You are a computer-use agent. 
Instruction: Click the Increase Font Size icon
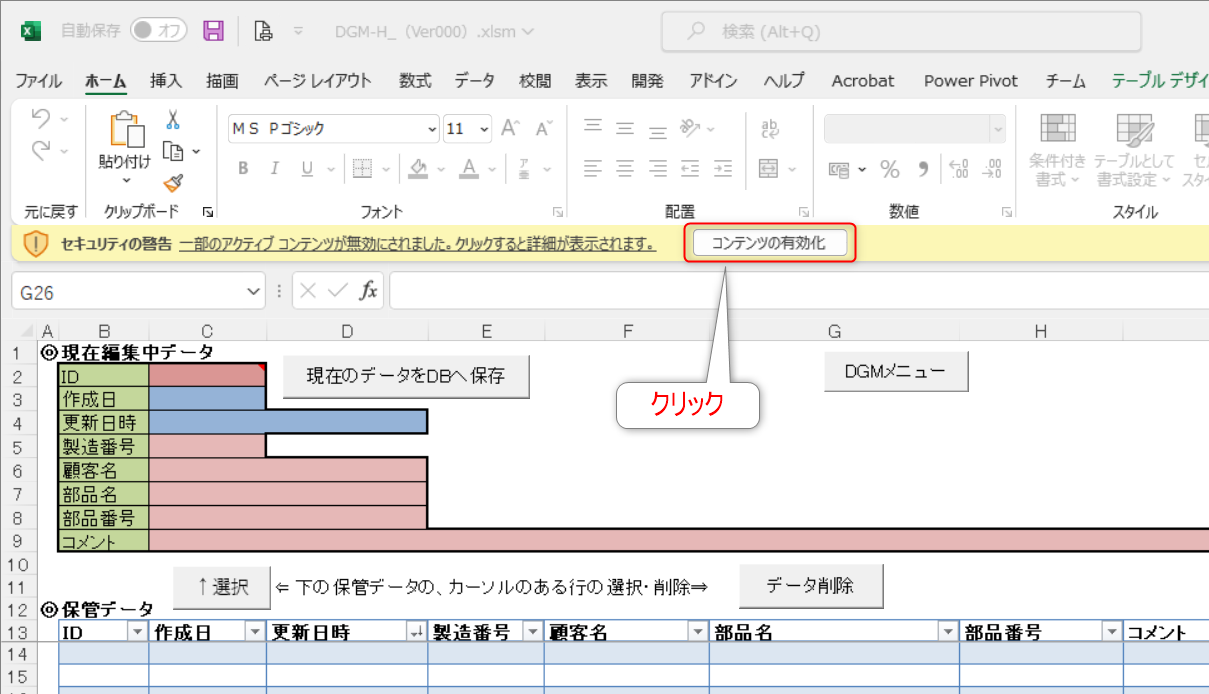pyautogui.click(x=509, y=129)
